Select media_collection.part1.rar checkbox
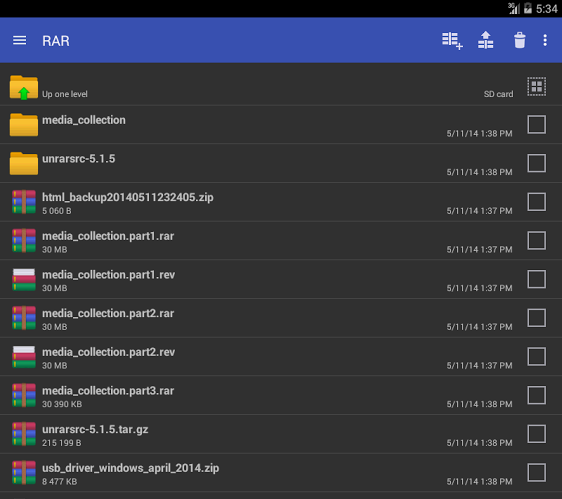The height and width of the screenshot is (499, 562). point(537,241)
